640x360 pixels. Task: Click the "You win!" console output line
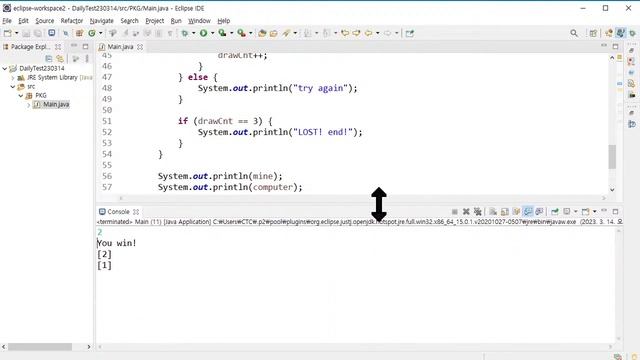point(117,243)
